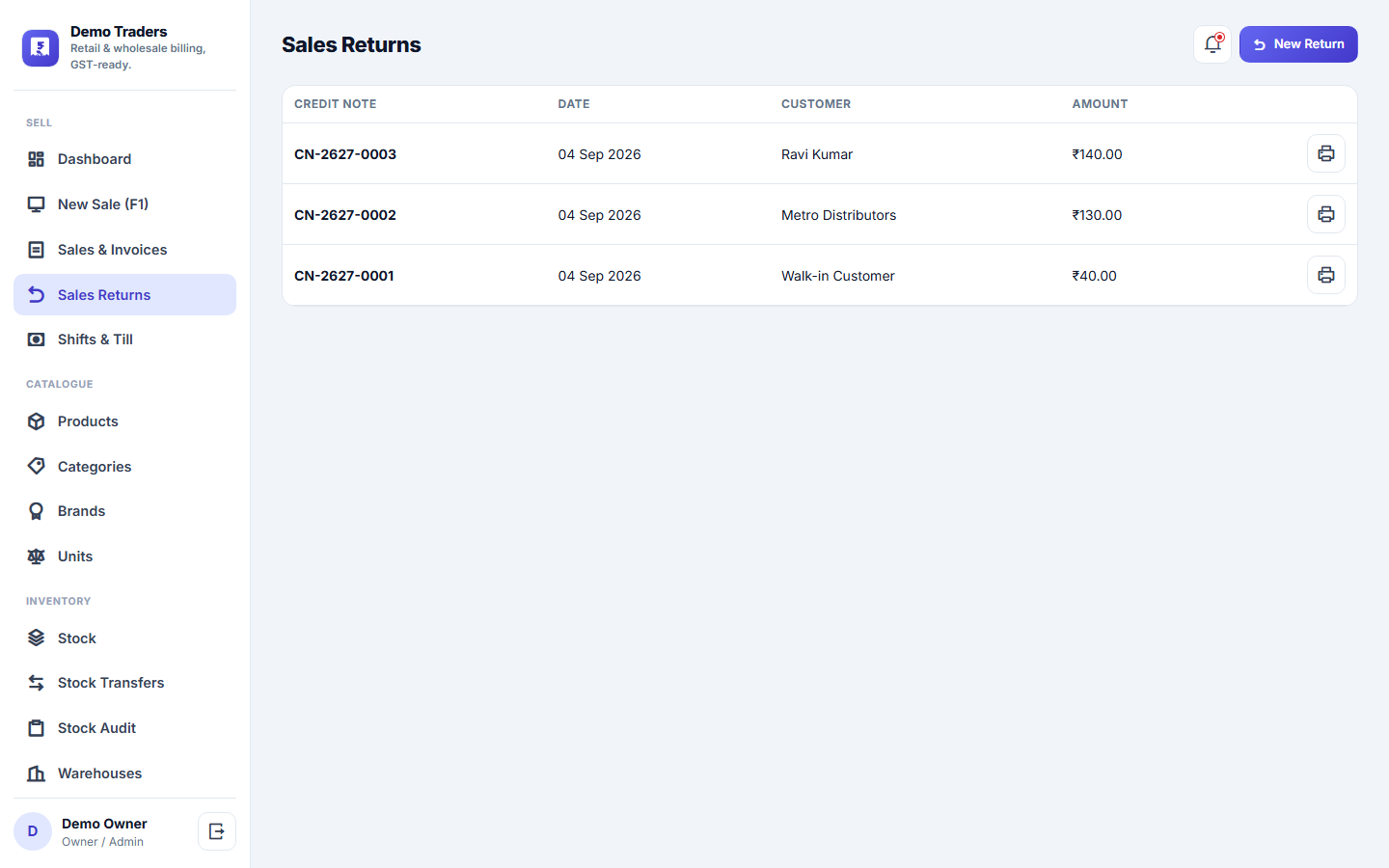1389x868 pixels.
Task: Open Shifts & Till page
Action: [x=124, y=339]
